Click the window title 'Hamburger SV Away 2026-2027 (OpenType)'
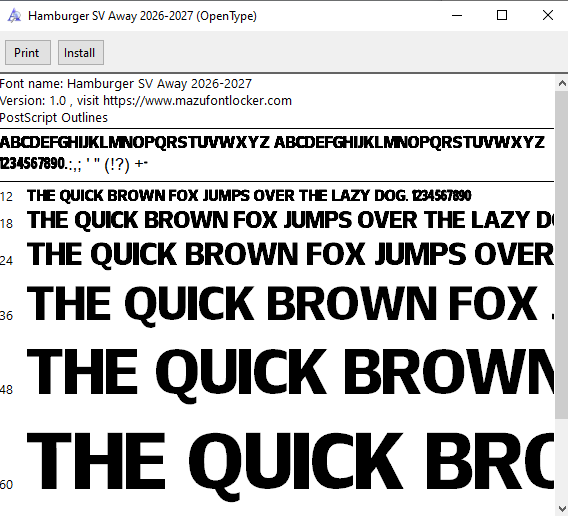The height and width of the screenshot is (516, 568). 142,16
